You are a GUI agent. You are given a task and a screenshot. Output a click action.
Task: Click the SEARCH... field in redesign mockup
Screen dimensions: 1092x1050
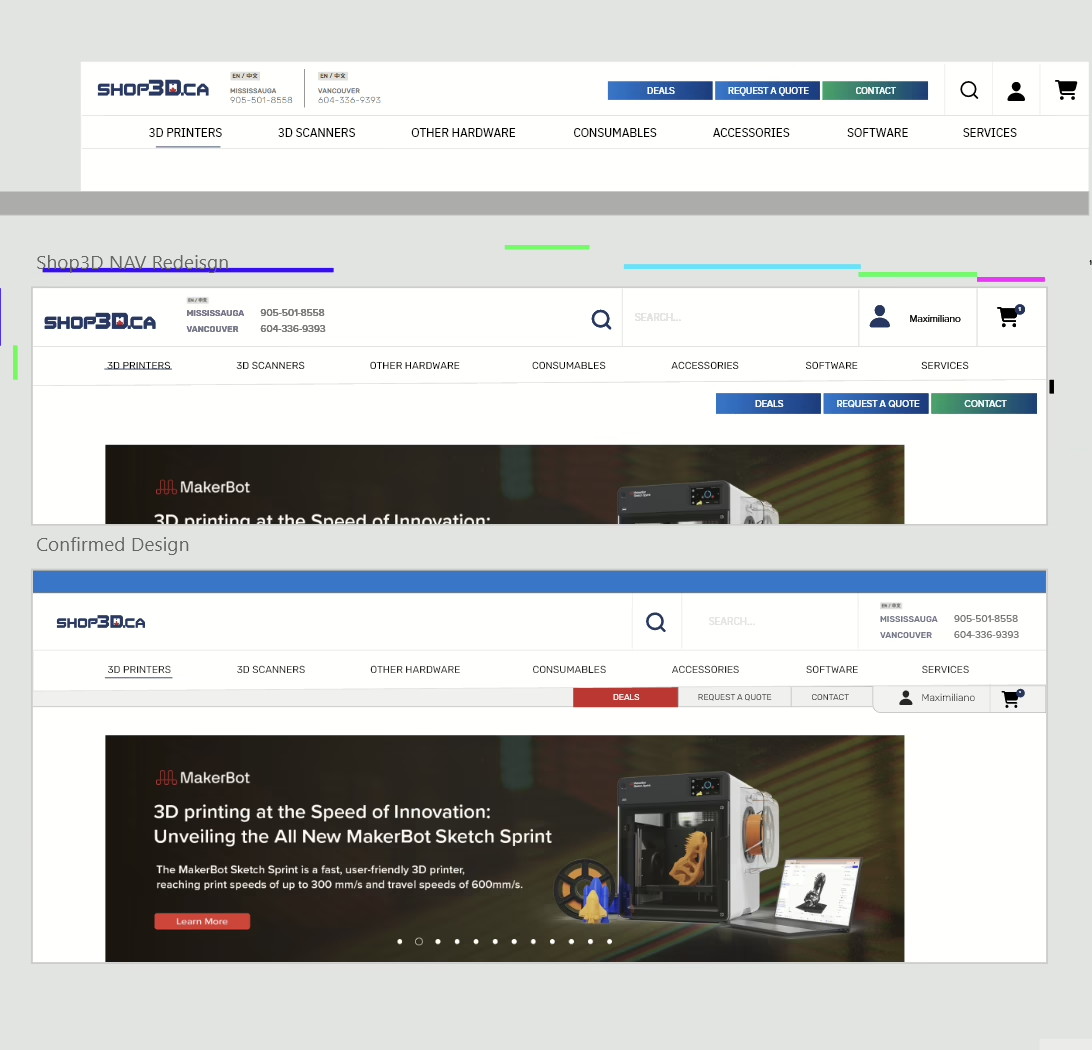pos(740,318)
